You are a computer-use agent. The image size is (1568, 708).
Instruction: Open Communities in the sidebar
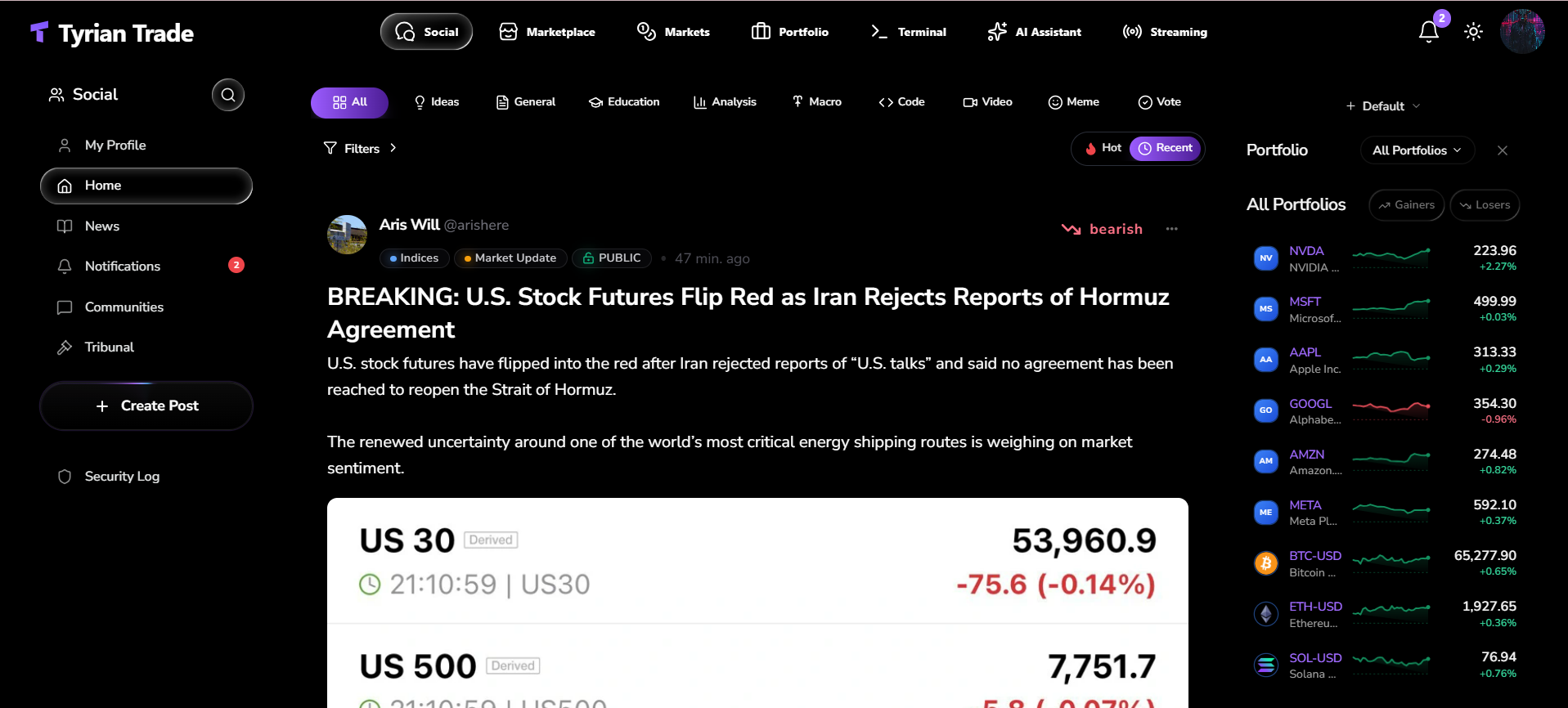146,307
